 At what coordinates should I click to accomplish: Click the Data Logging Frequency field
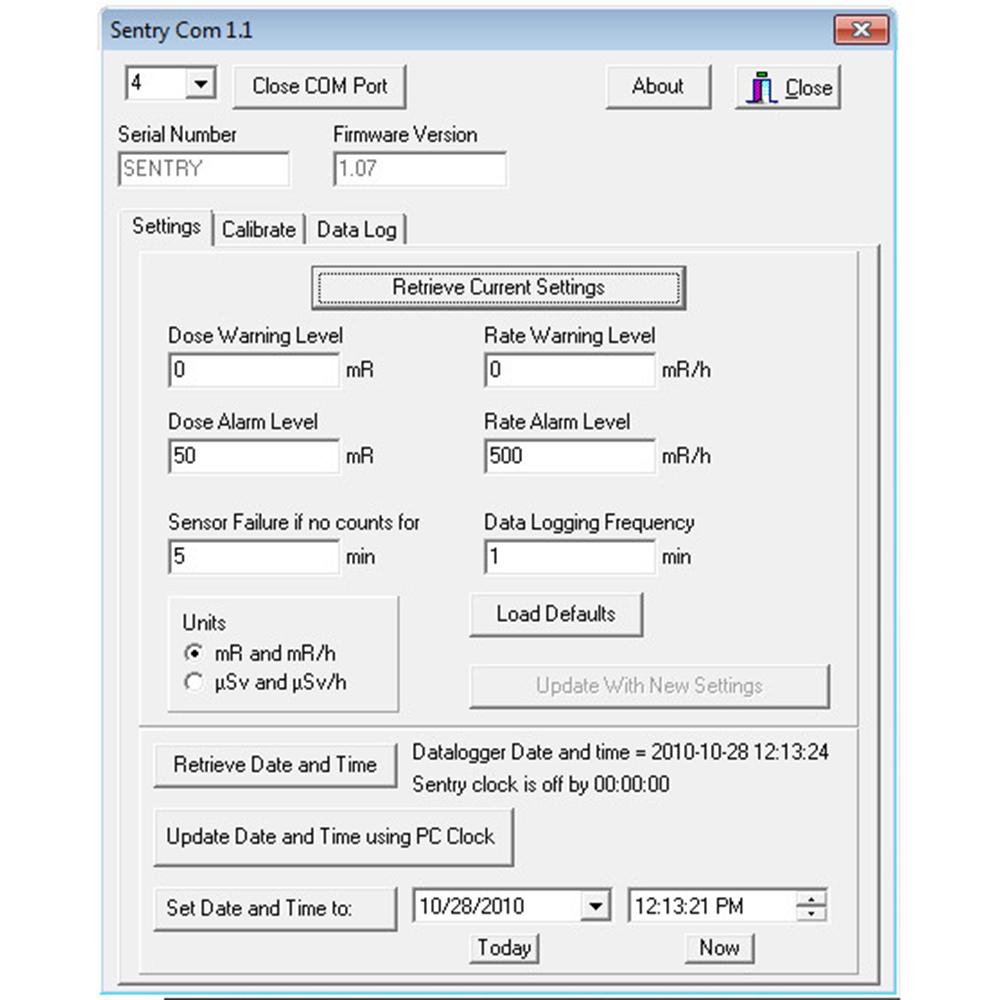click(570, 557)
